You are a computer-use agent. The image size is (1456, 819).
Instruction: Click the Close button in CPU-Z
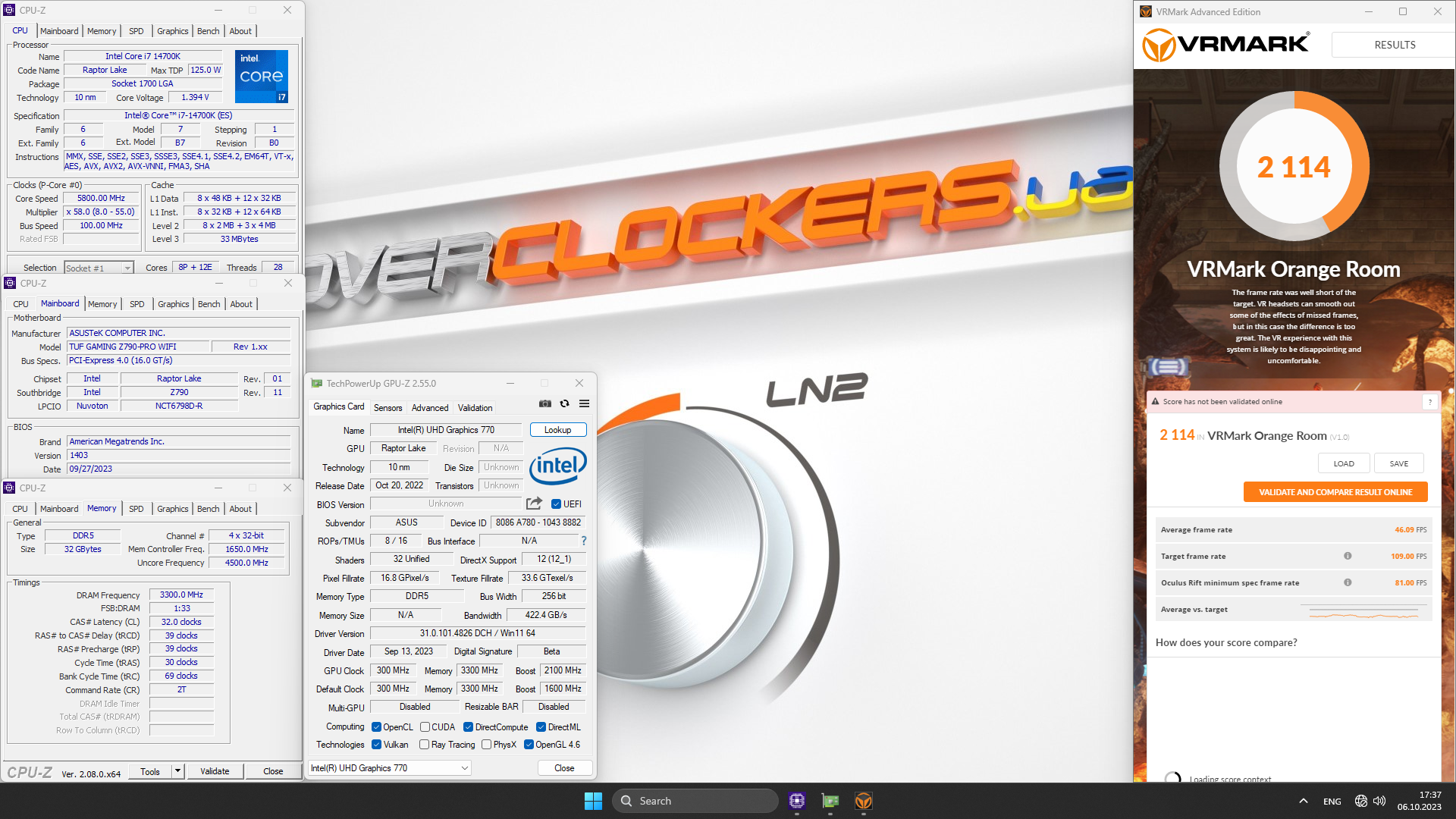pos(273,771)
